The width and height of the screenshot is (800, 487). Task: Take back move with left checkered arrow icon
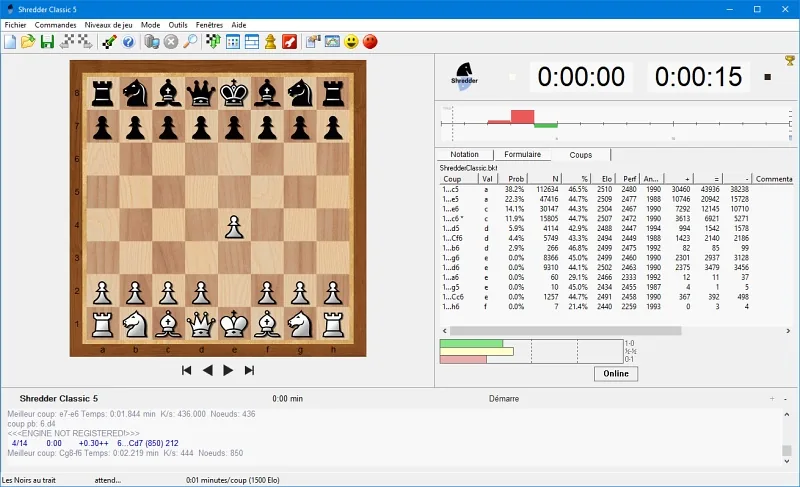[67, 42]
